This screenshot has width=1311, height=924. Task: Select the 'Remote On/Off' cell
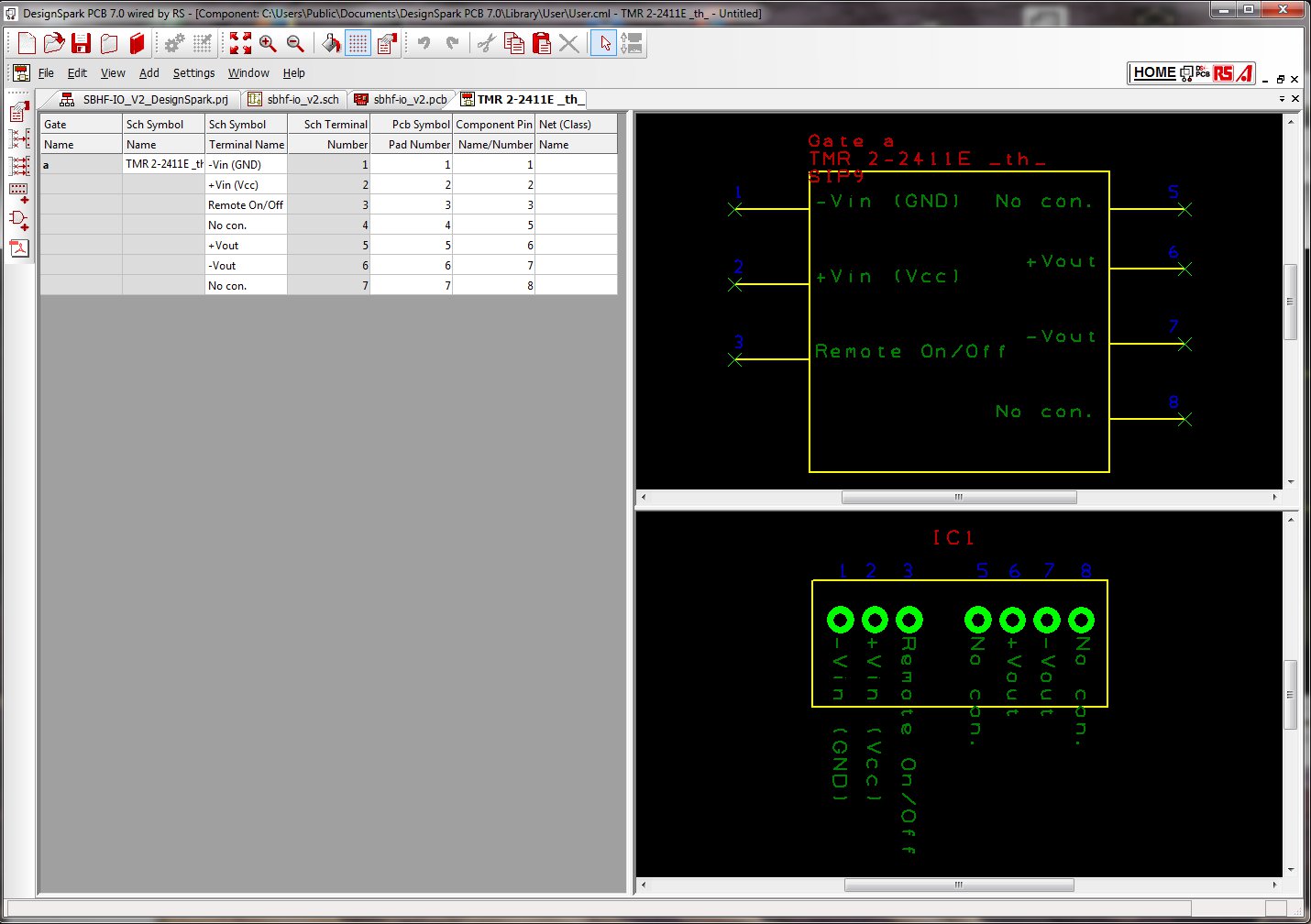click(x=246, y=204)
